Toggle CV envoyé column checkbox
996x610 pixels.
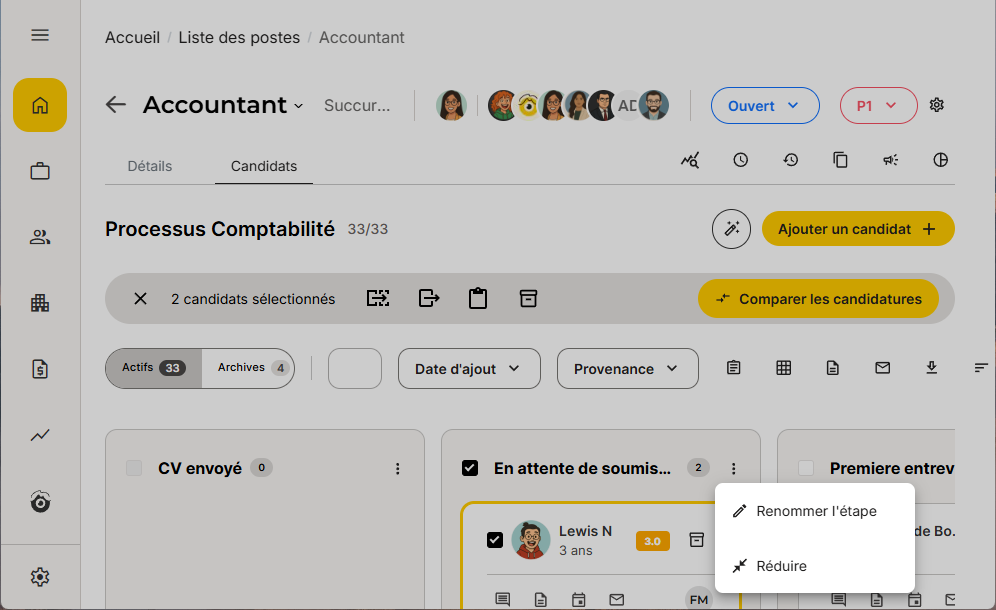point(134,468)
